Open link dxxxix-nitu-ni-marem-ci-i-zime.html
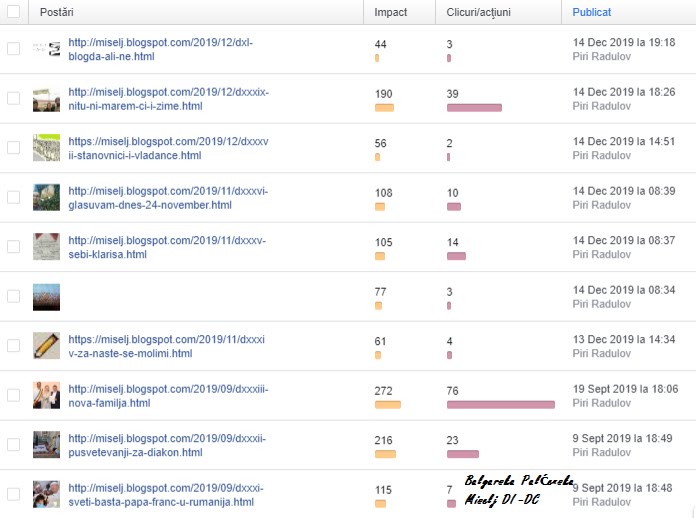The image size is (696, 518). point(168,99)
